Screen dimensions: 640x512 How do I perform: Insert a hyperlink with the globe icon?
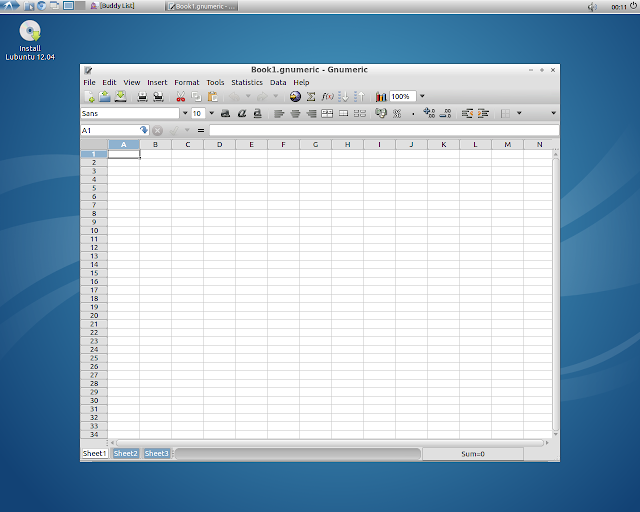pyautogui.click(x=295, y=97)
